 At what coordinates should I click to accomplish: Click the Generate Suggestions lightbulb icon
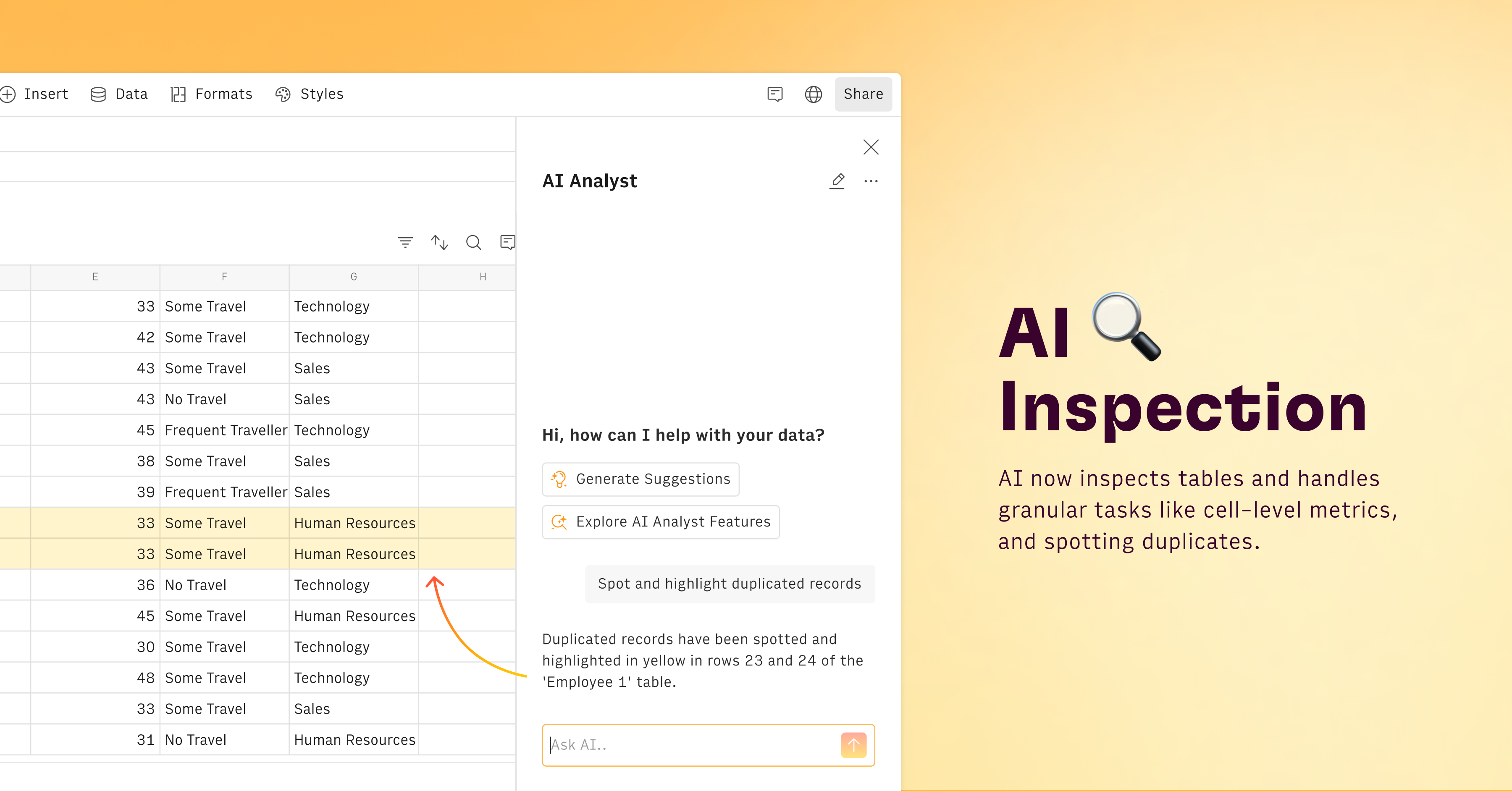point(559,479)
